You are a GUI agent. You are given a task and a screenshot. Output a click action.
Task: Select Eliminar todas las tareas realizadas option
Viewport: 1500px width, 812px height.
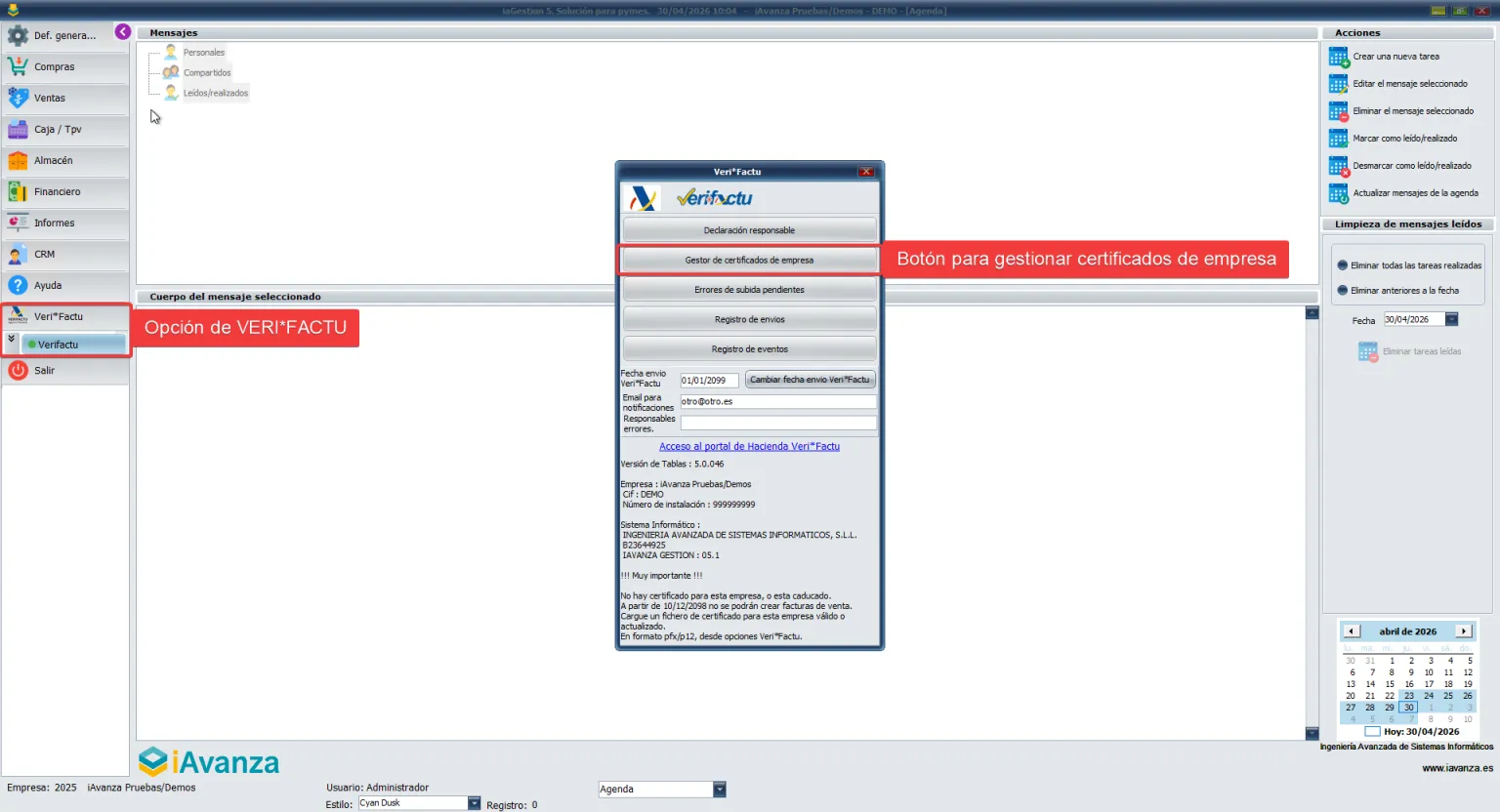(1343, 265)
